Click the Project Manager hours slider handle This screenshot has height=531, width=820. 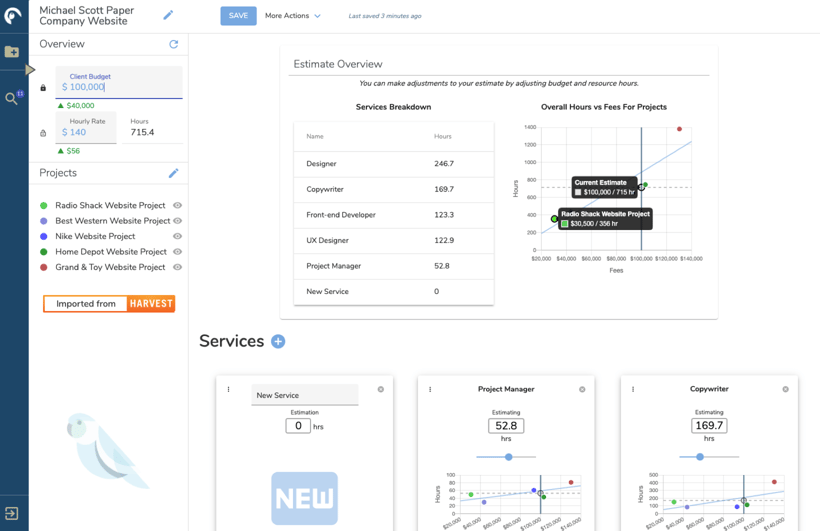[x=509, y=457]
